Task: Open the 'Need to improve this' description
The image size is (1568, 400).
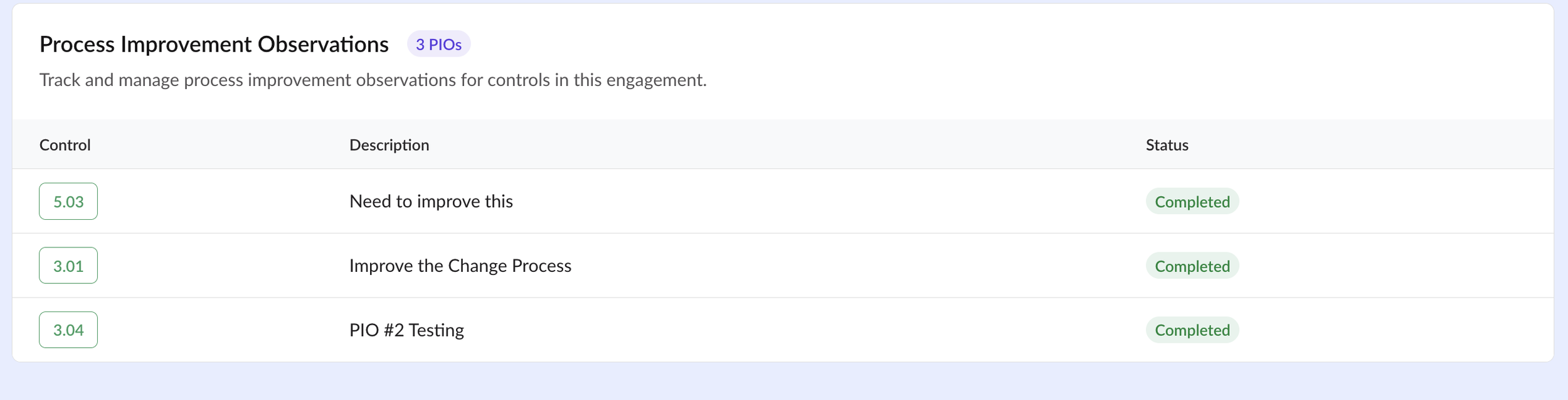Action: 431,202
